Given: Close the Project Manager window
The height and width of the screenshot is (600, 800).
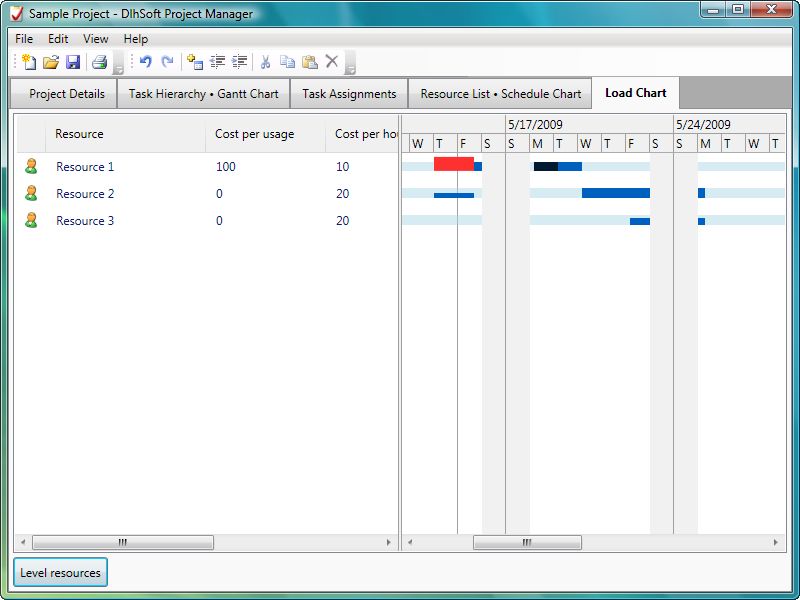Looking at the screenshot, I should tap(771, 10).
